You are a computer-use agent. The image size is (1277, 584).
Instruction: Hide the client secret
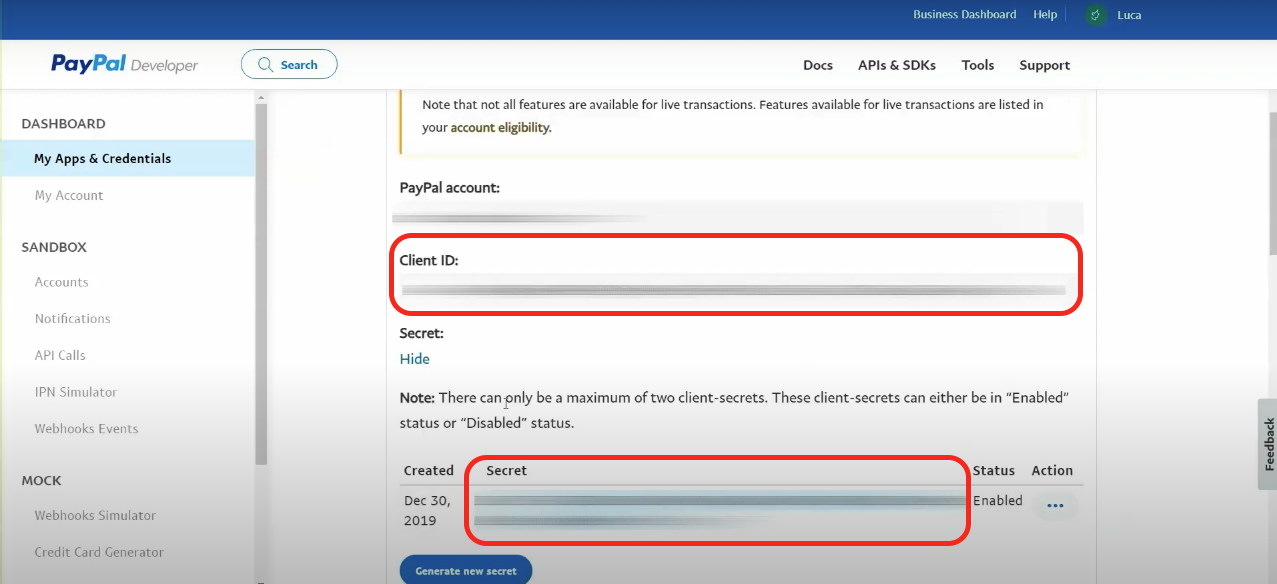click(414, 359)
